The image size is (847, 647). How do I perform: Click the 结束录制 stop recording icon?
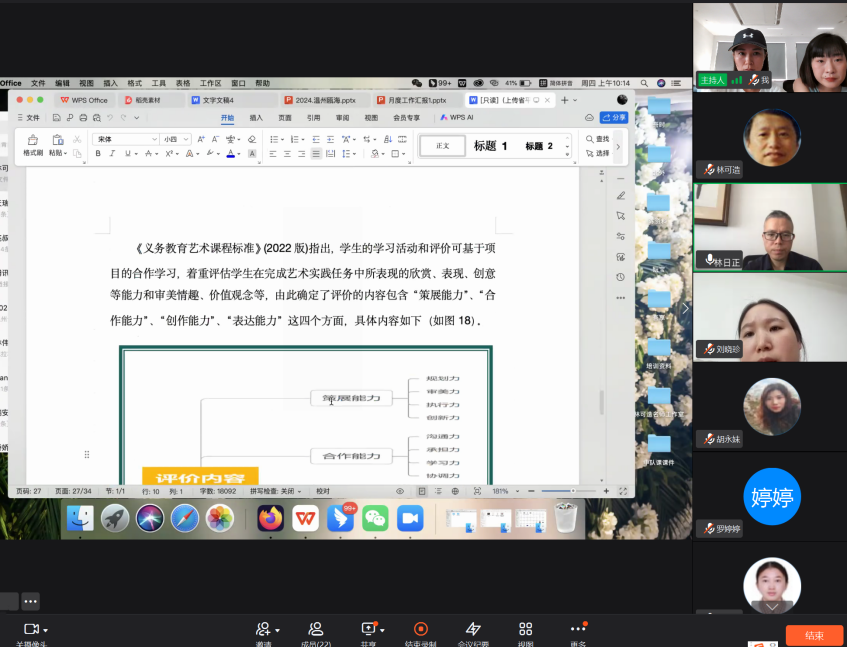[420, 629]
